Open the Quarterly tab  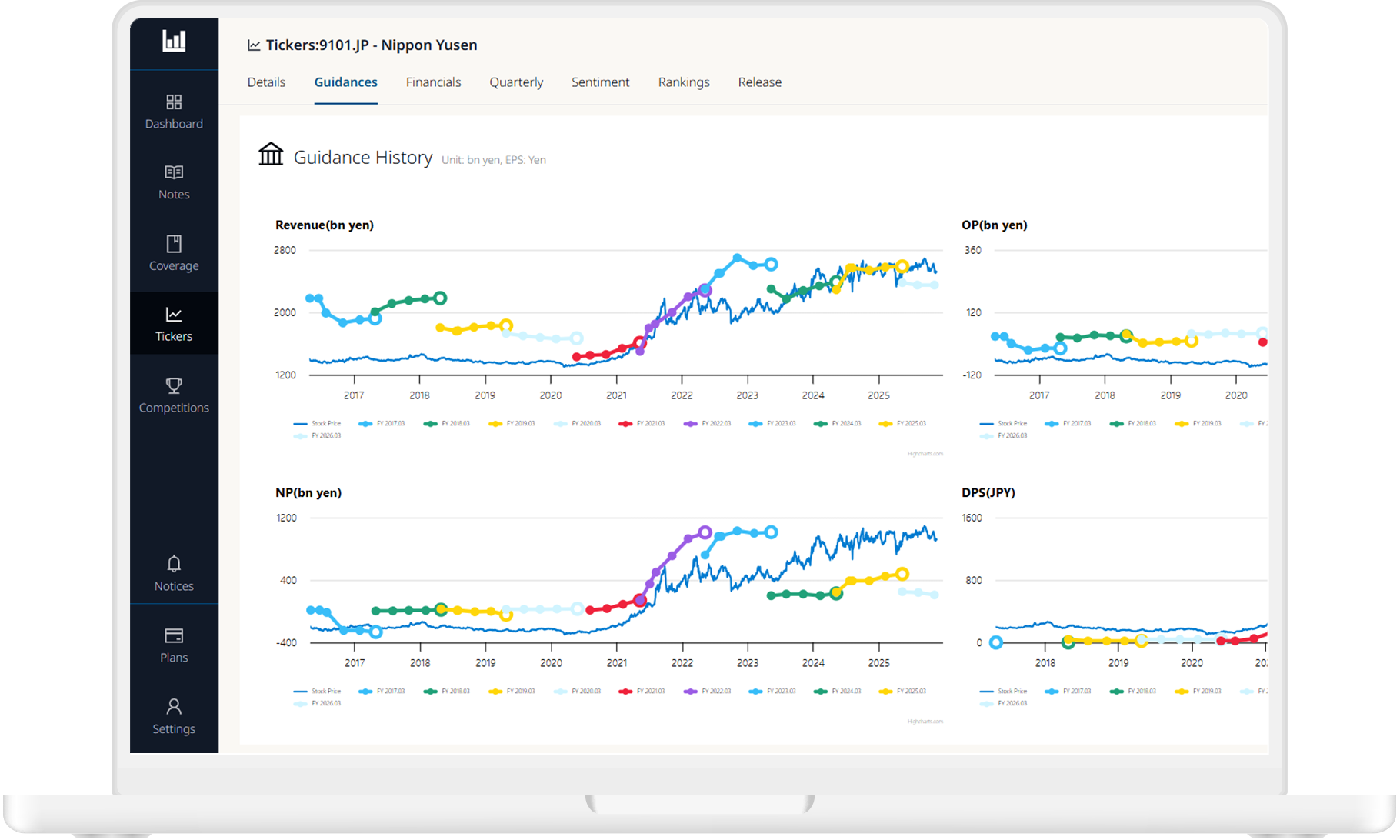(516, 82)
